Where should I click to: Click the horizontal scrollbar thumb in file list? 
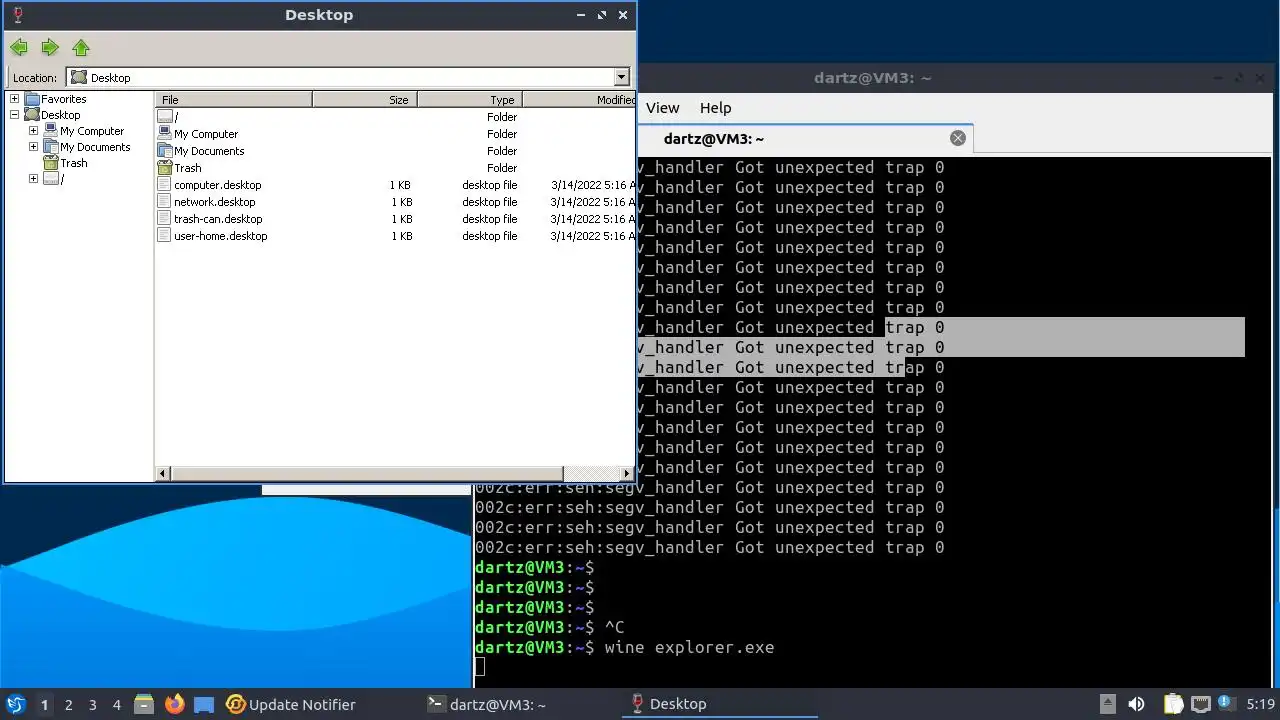click(367, 473)
